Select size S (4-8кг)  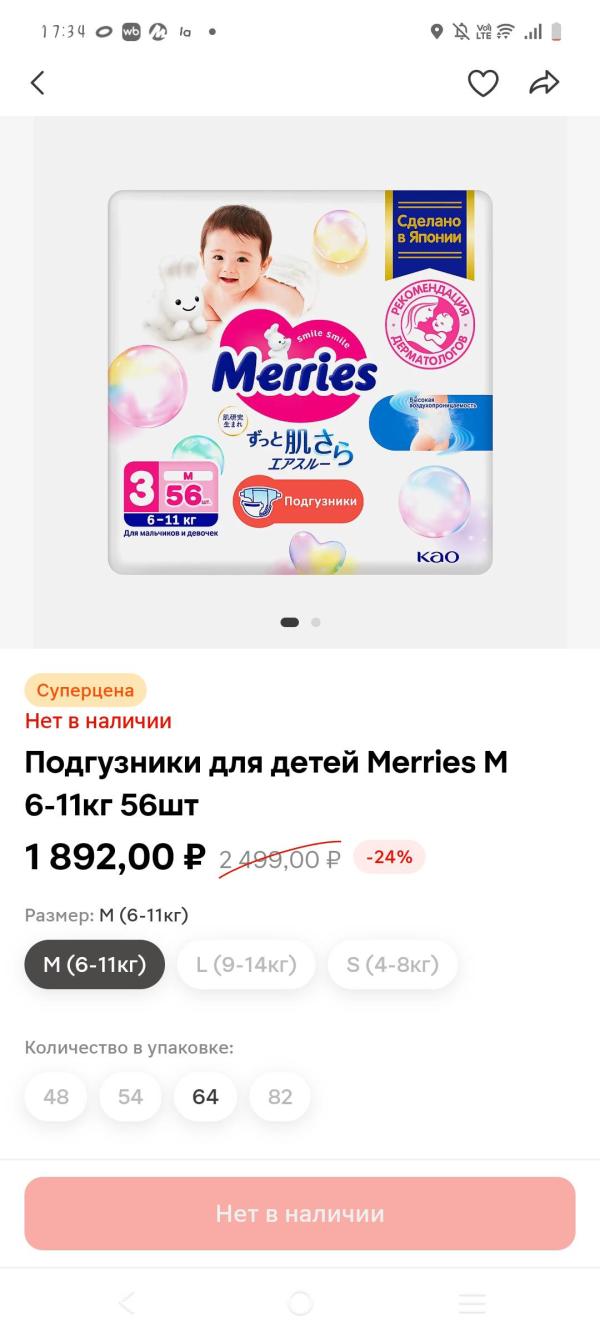pos(392,964)
